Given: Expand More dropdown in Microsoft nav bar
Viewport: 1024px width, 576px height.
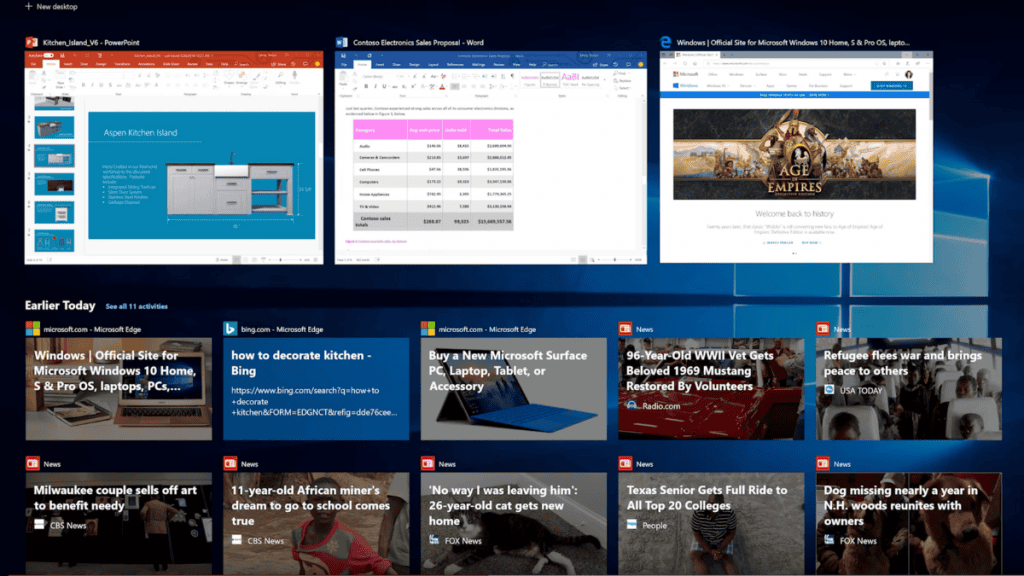Looking at the screenshot, I should coord(848,74).
